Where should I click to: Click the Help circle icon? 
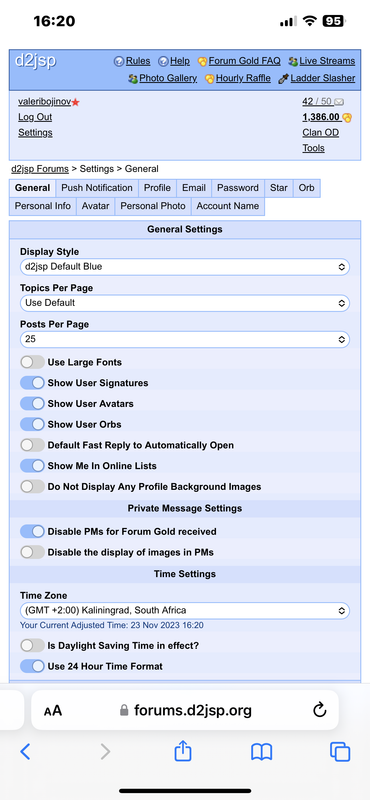point(163,62)
